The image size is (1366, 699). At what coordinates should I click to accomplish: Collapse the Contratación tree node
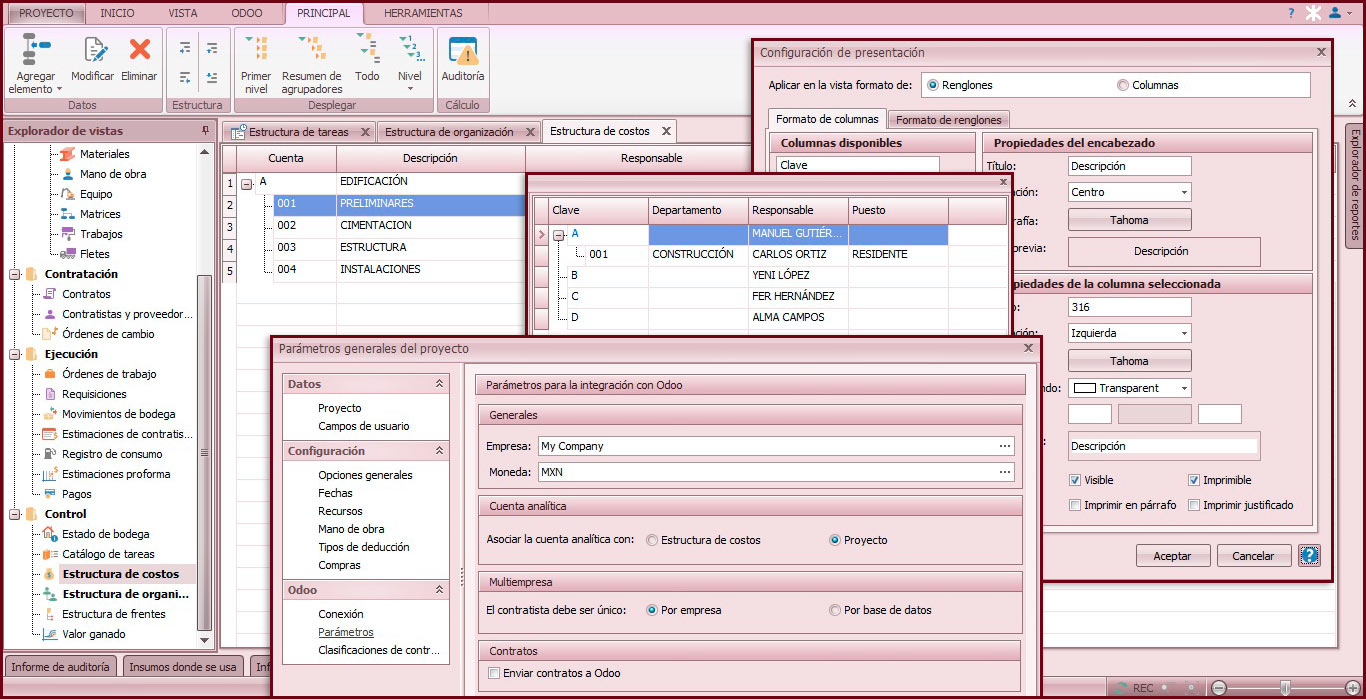tap(15, 274)
